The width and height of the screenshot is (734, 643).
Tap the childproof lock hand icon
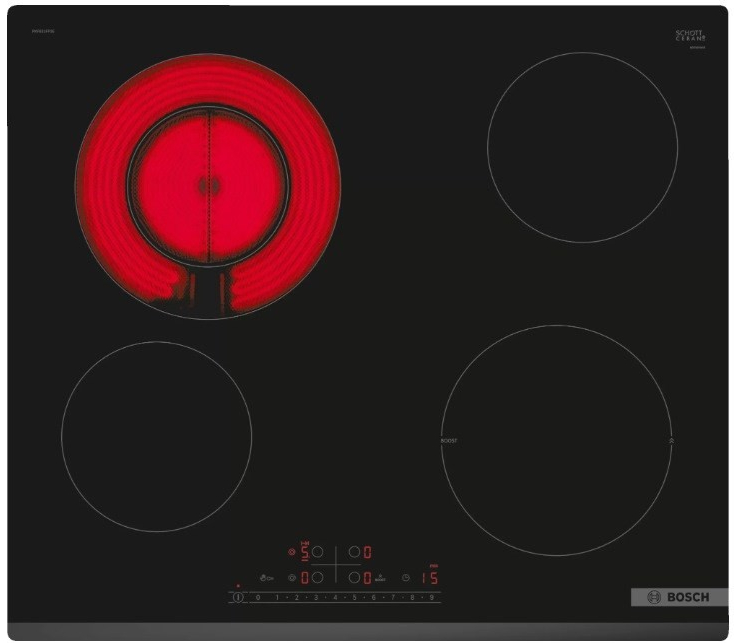tap(266, 578)
